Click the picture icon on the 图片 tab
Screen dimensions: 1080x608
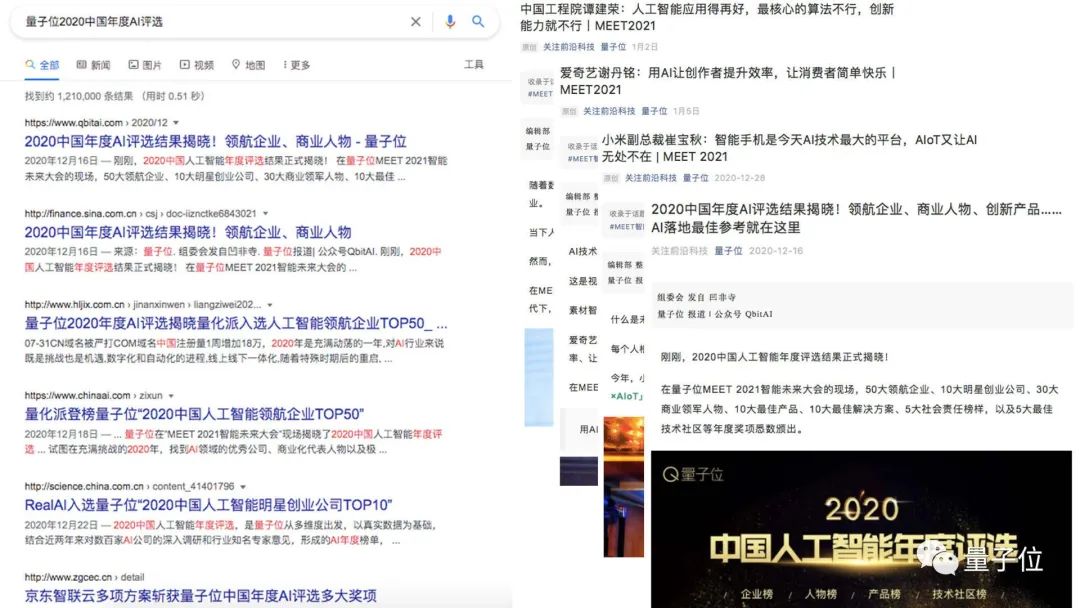(x=131, y=62)
